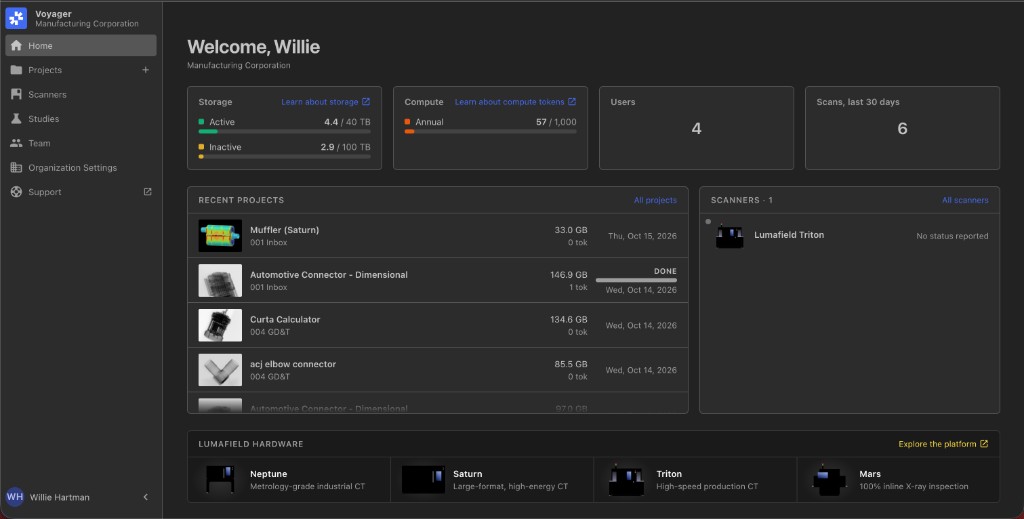Screen dimensions: 1024x519
Task: Select the acj elbow connector project name
Action: point(293,364)
